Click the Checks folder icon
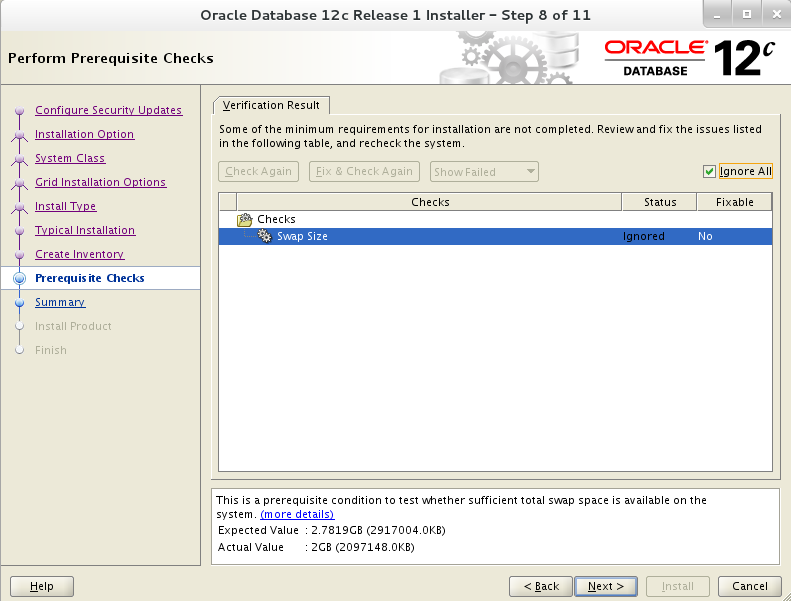791x601 pixels. click(x=245, y=220)
